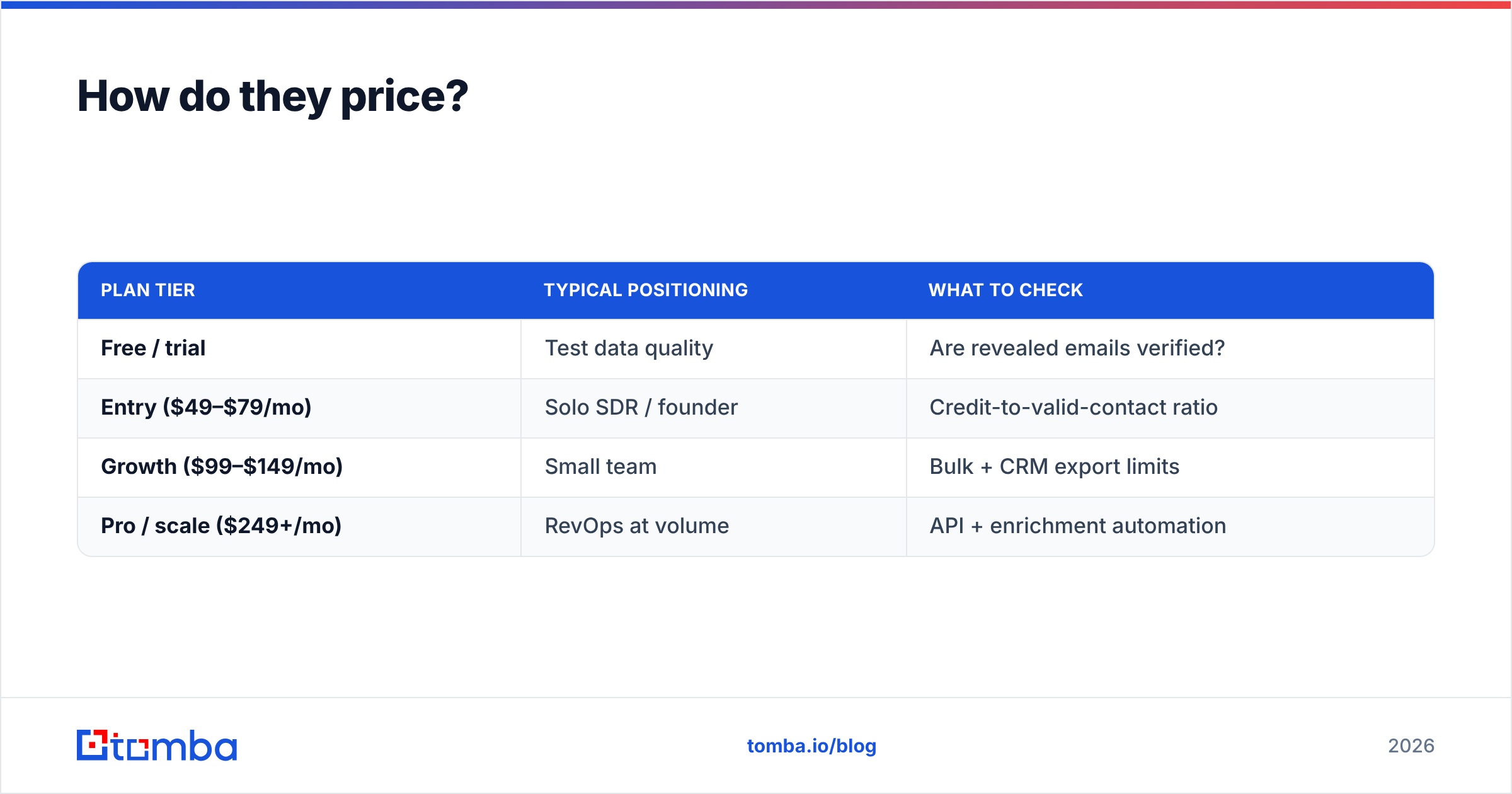Click the tomba logo in footer
Image resolution: width=1512 pixels, height=794 pixels.
(x=157, y=745)
